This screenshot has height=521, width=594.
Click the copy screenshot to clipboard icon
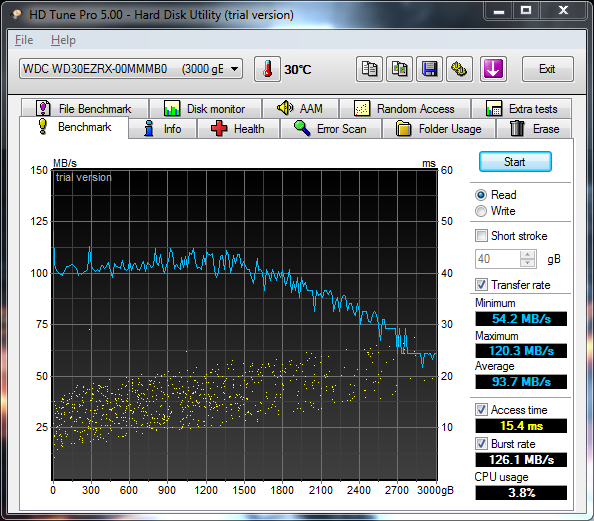(399, 69)
